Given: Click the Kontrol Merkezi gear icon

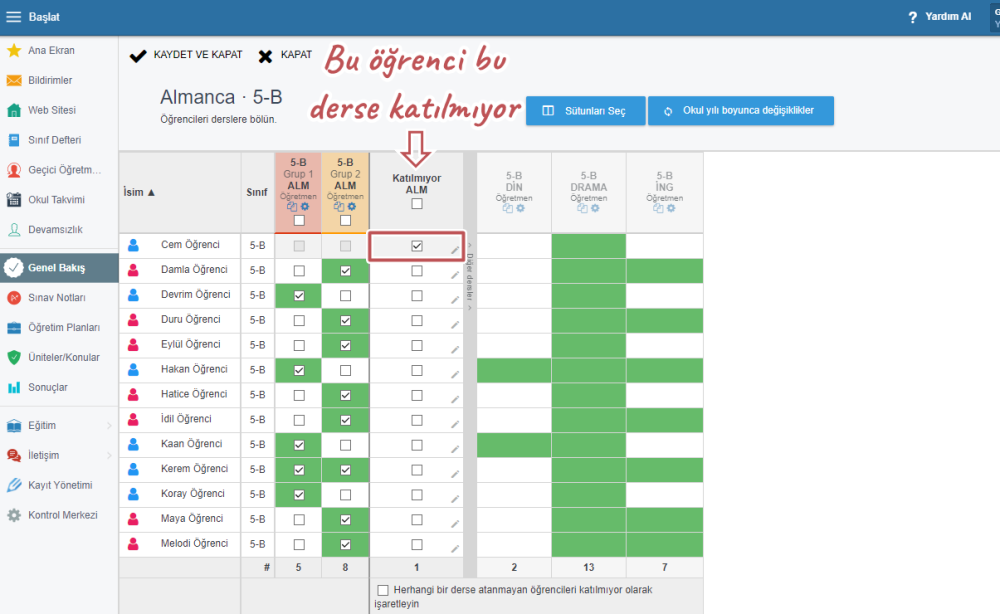Looking at the screenshot, I should click(14, 515).
